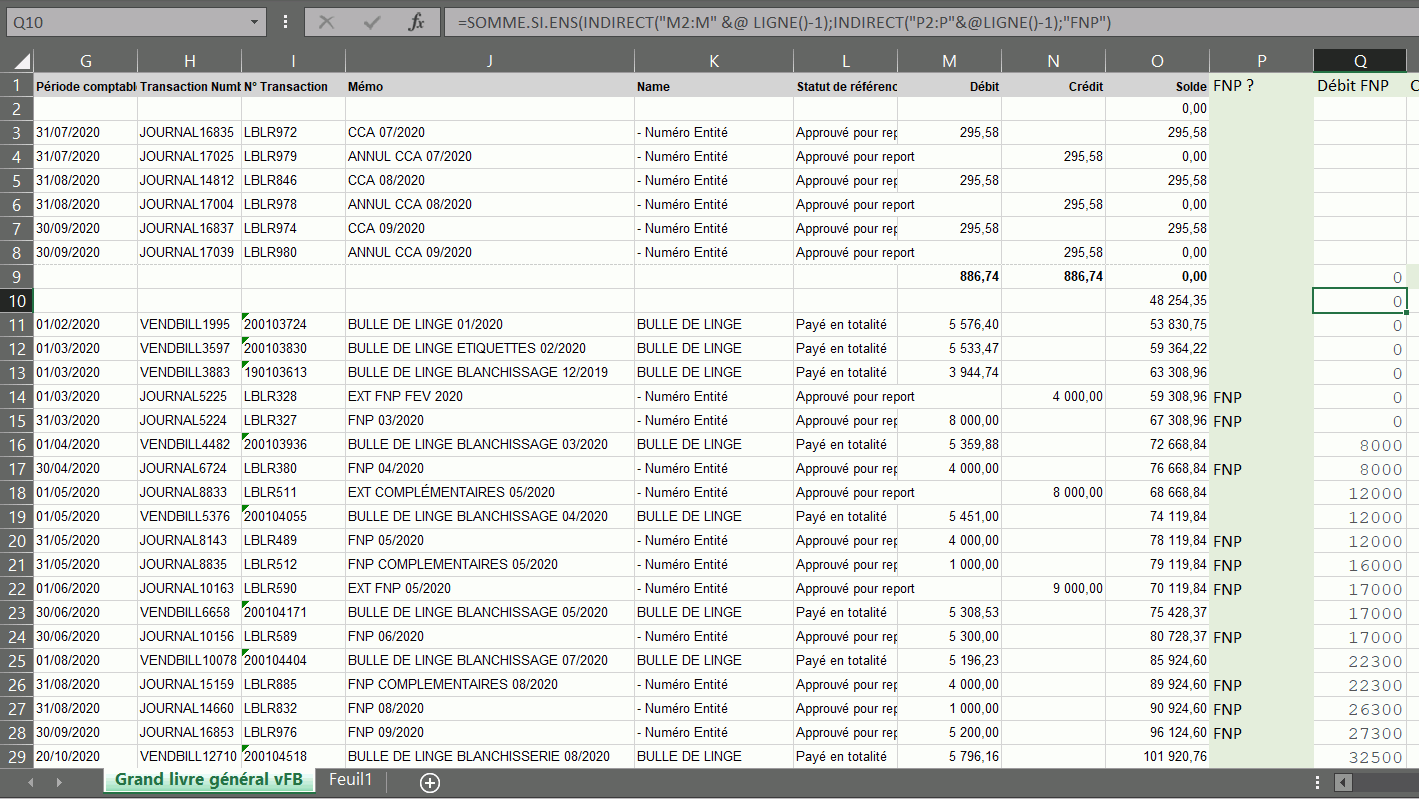Click horizontal scrollbar left arrow
Image resolution: width=1419 pixels, height=799 pixels.
point(1343,782)
